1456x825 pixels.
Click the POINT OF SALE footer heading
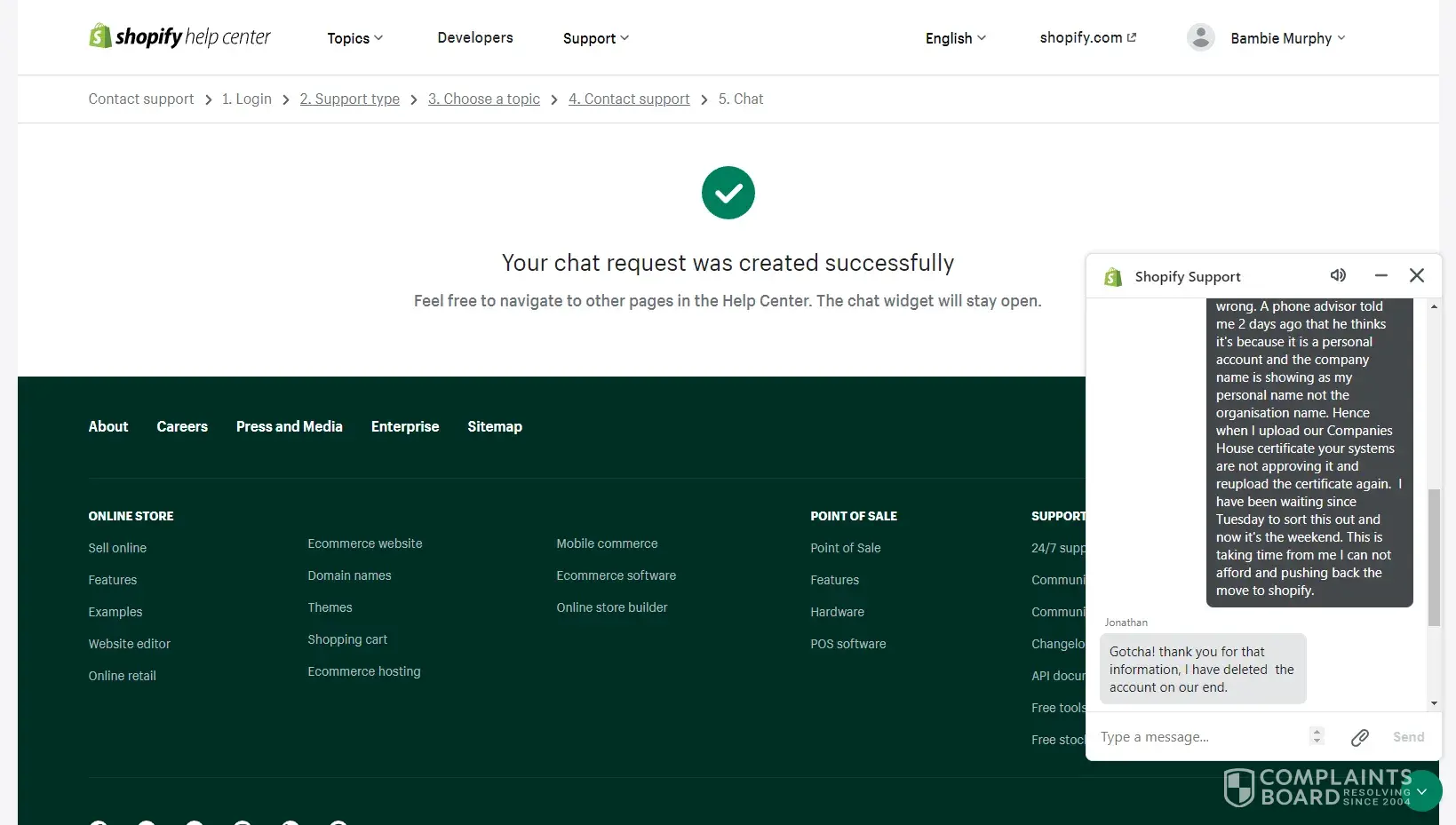tap(854, 516)
